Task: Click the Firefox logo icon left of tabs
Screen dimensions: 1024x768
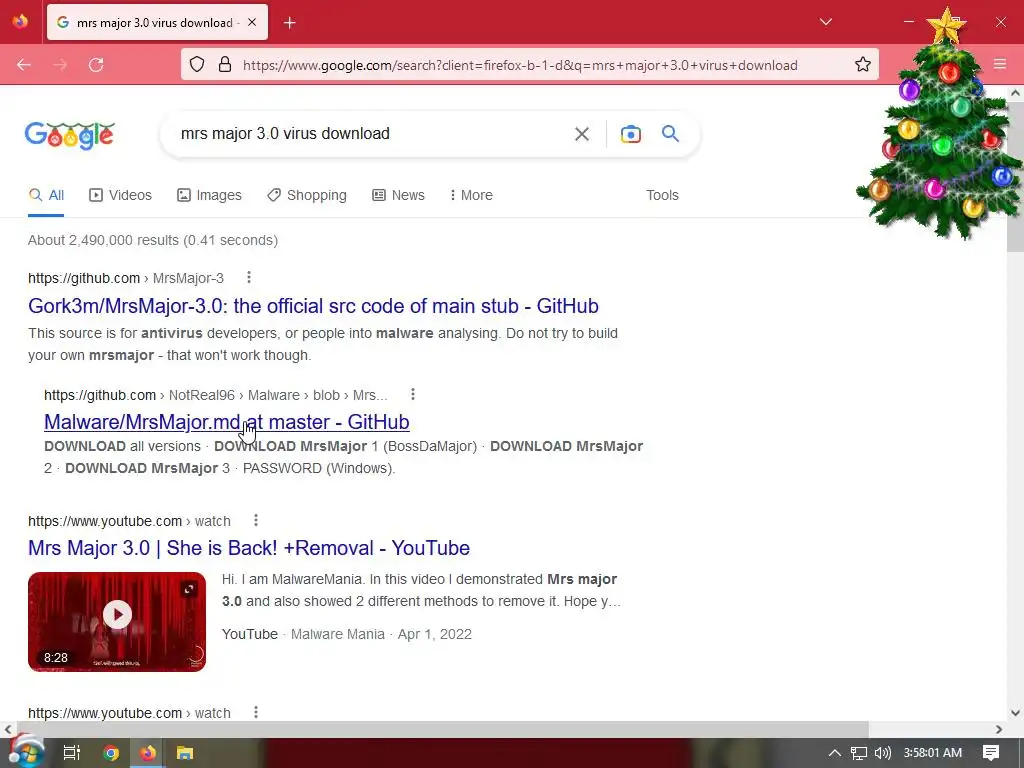Action: click(20, 22)
